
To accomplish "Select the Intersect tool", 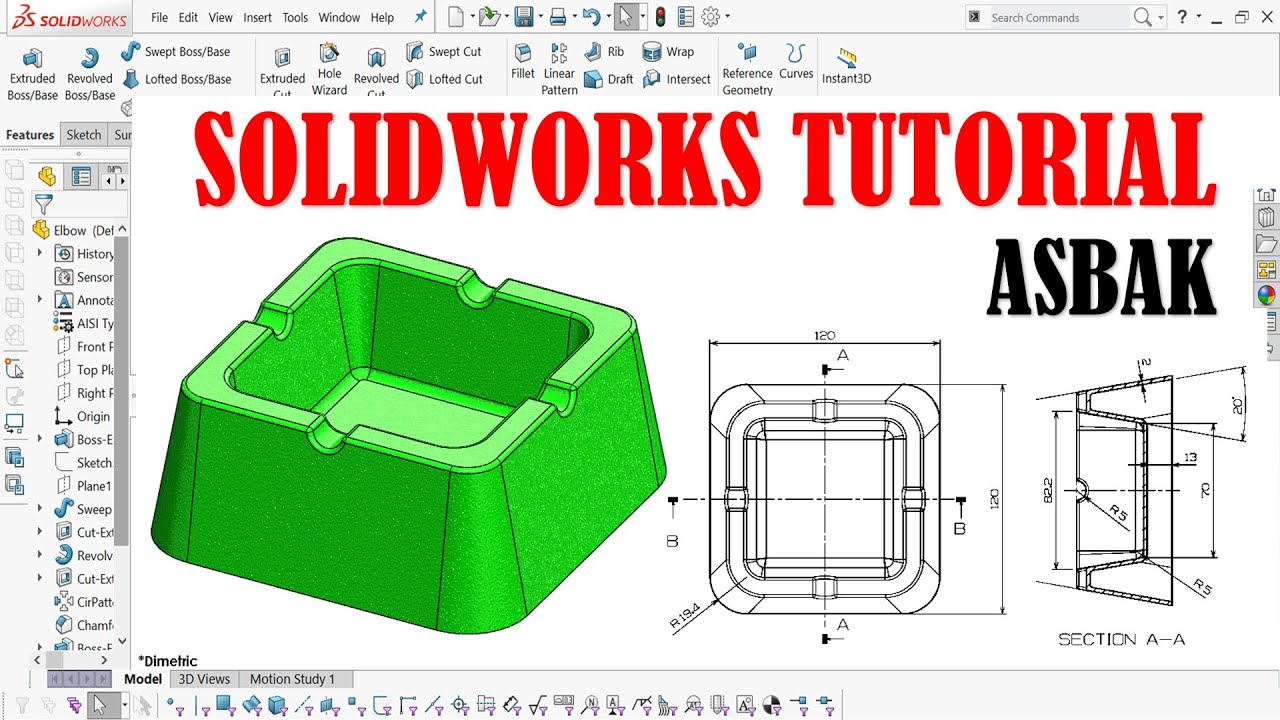I will click(677, 79).
